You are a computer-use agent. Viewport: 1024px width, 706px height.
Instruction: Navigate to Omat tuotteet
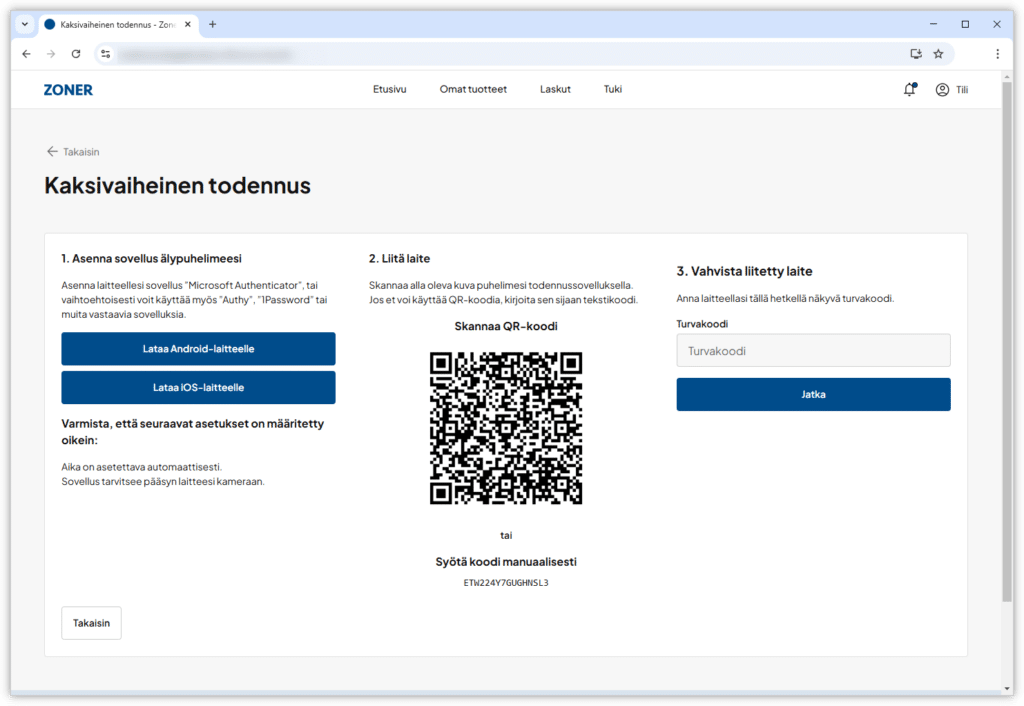[x=473, y=89]
